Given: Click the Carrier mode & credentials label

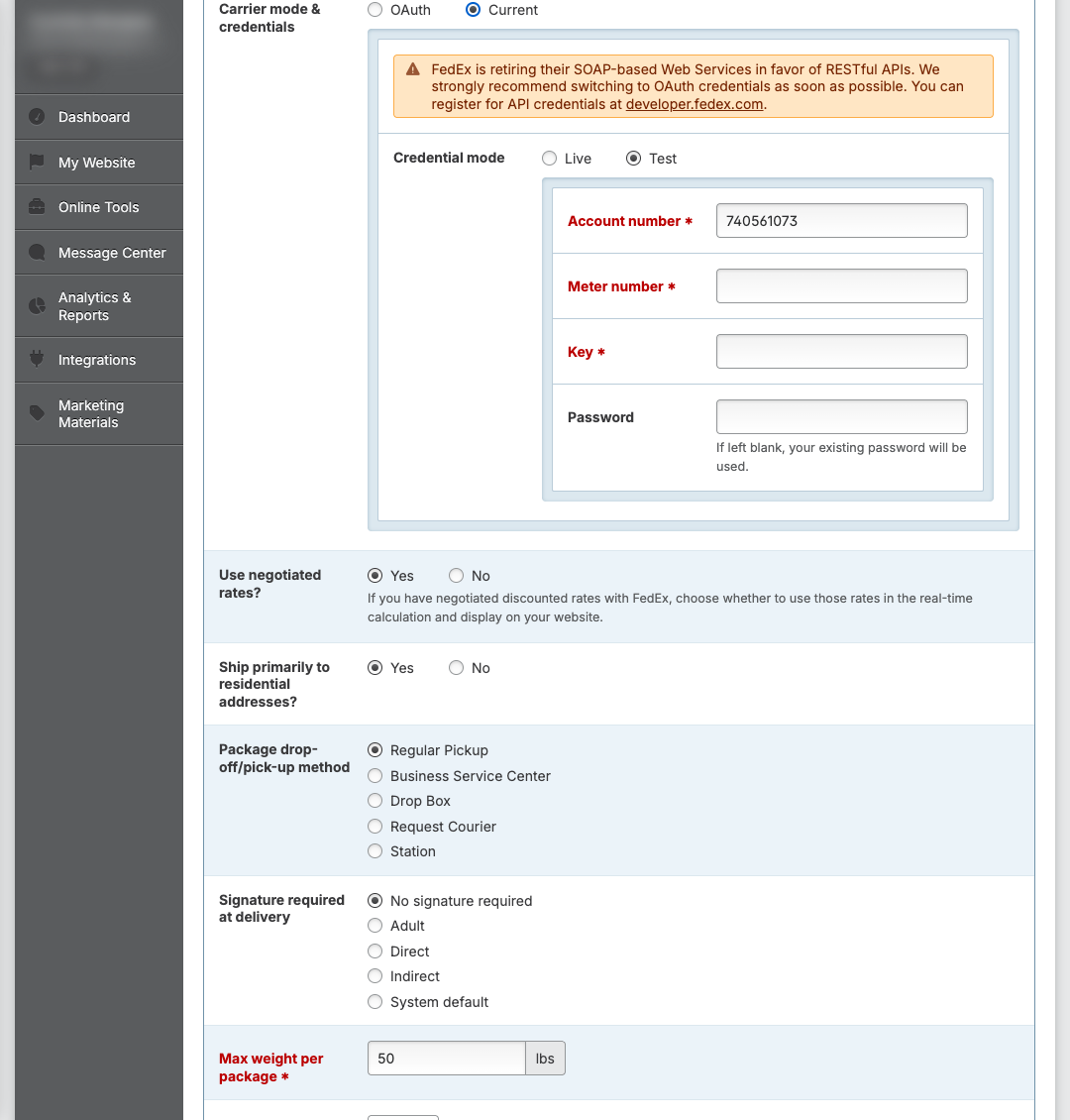Looking at the screenshot, I should (269, 18).
